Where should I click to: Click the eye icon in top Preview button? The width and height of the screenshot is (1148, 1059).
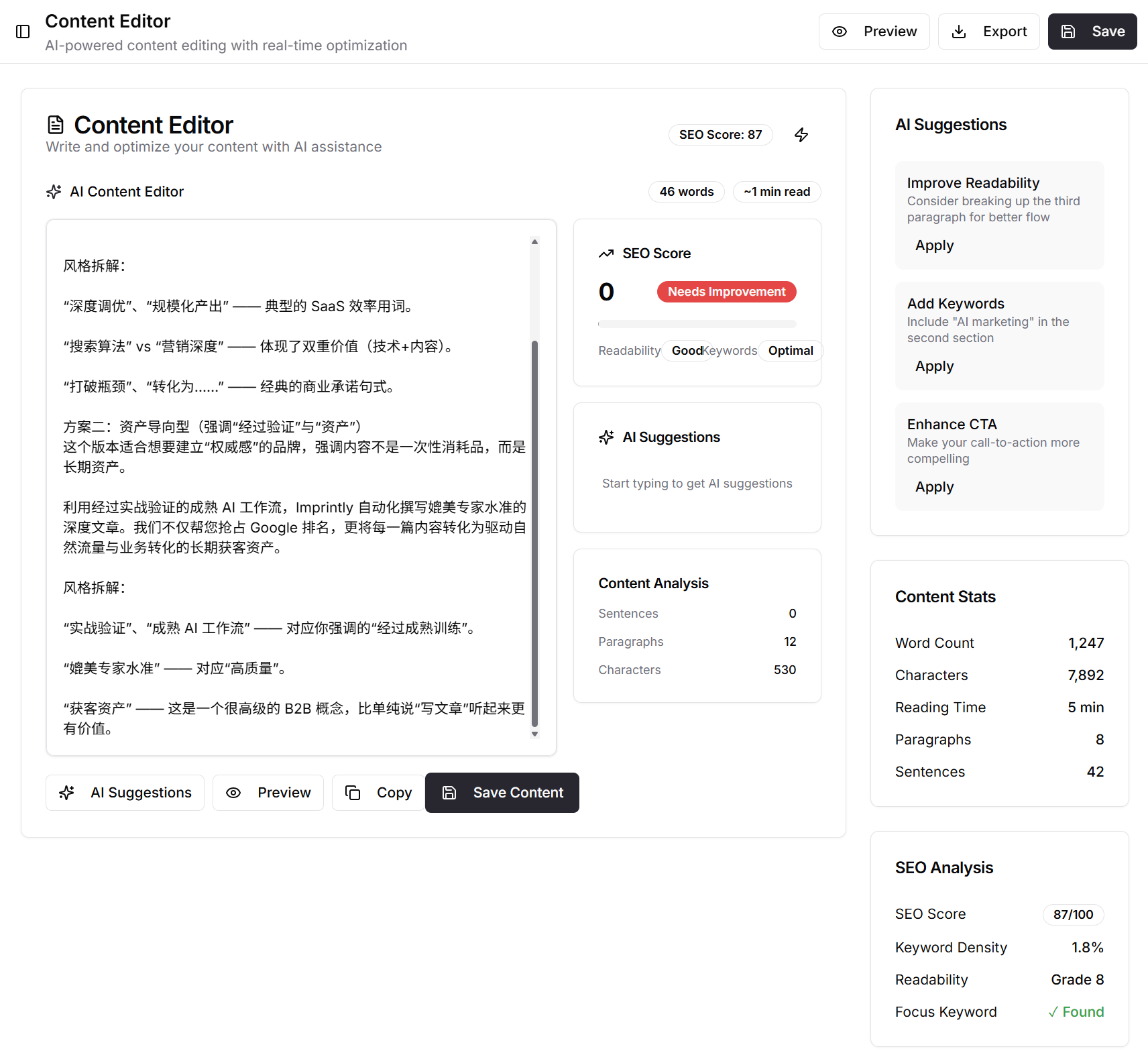pyautogui.click(x=840, y=32)
